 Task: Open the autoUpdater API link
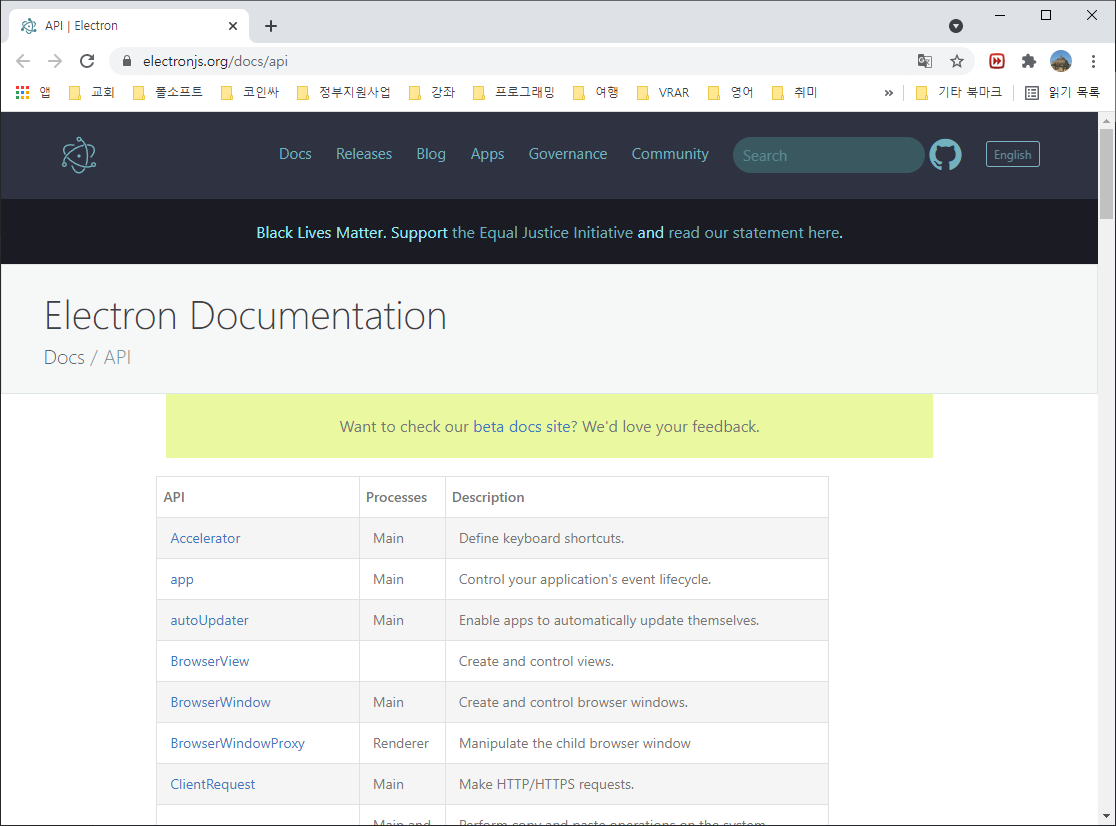pyautogui.click(x=209, y=620)
